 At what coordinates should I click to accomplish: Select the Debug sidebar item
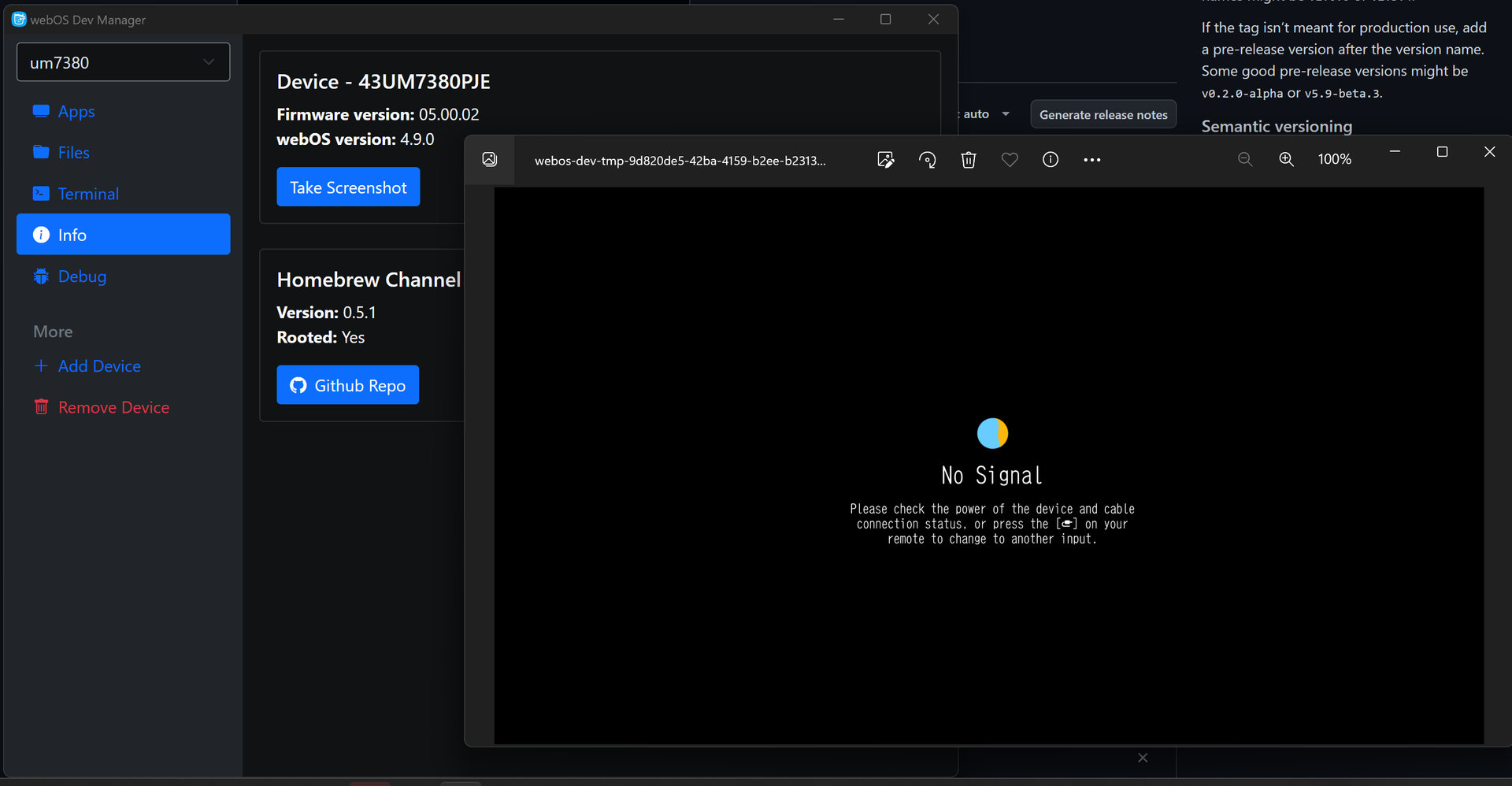82,276
